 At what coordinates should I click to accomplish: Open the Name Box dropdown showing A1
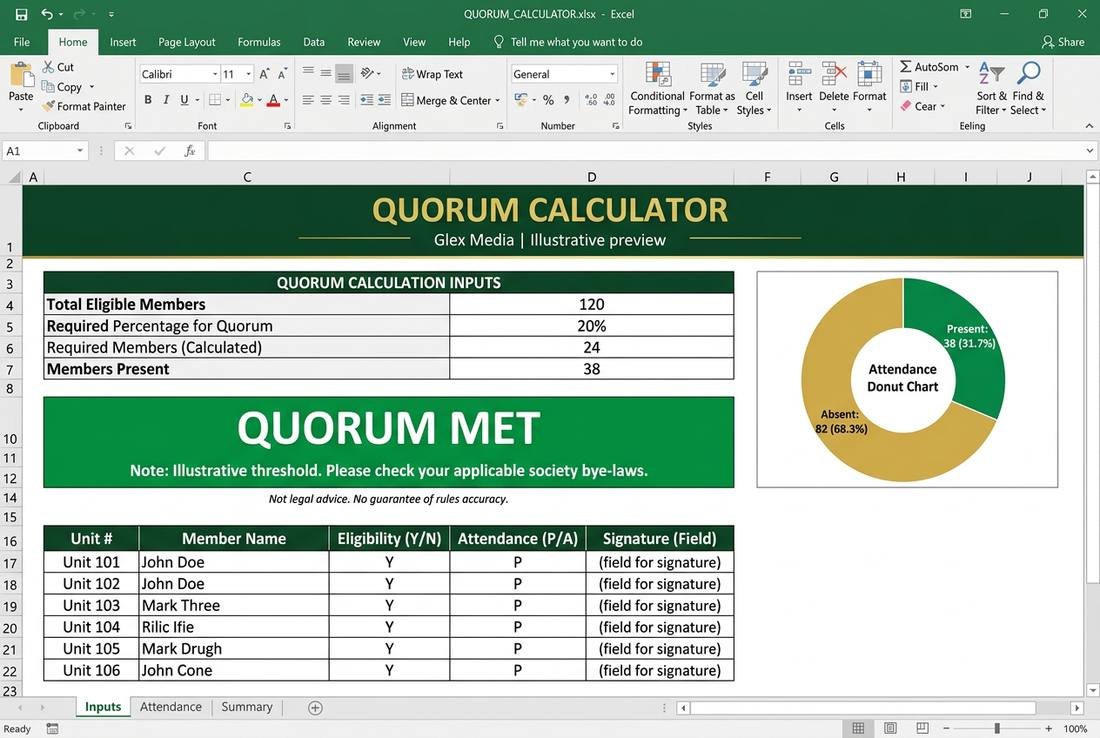(x=80, y=151)
